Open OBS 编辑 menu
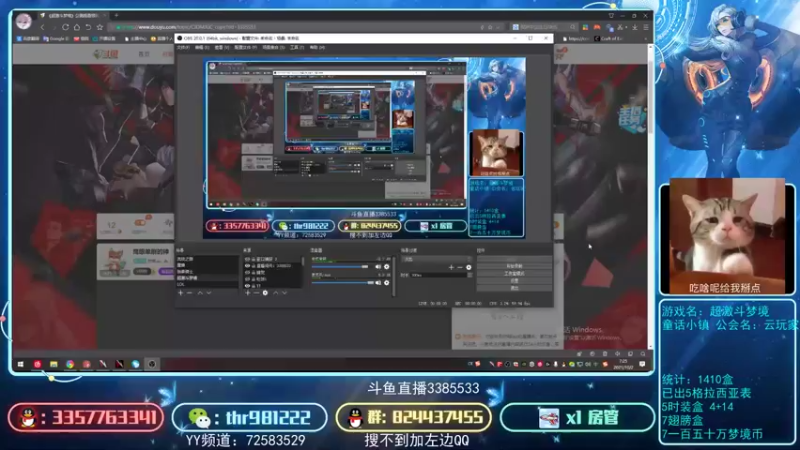This screenshot has height=450, width=800. (202, 47)
